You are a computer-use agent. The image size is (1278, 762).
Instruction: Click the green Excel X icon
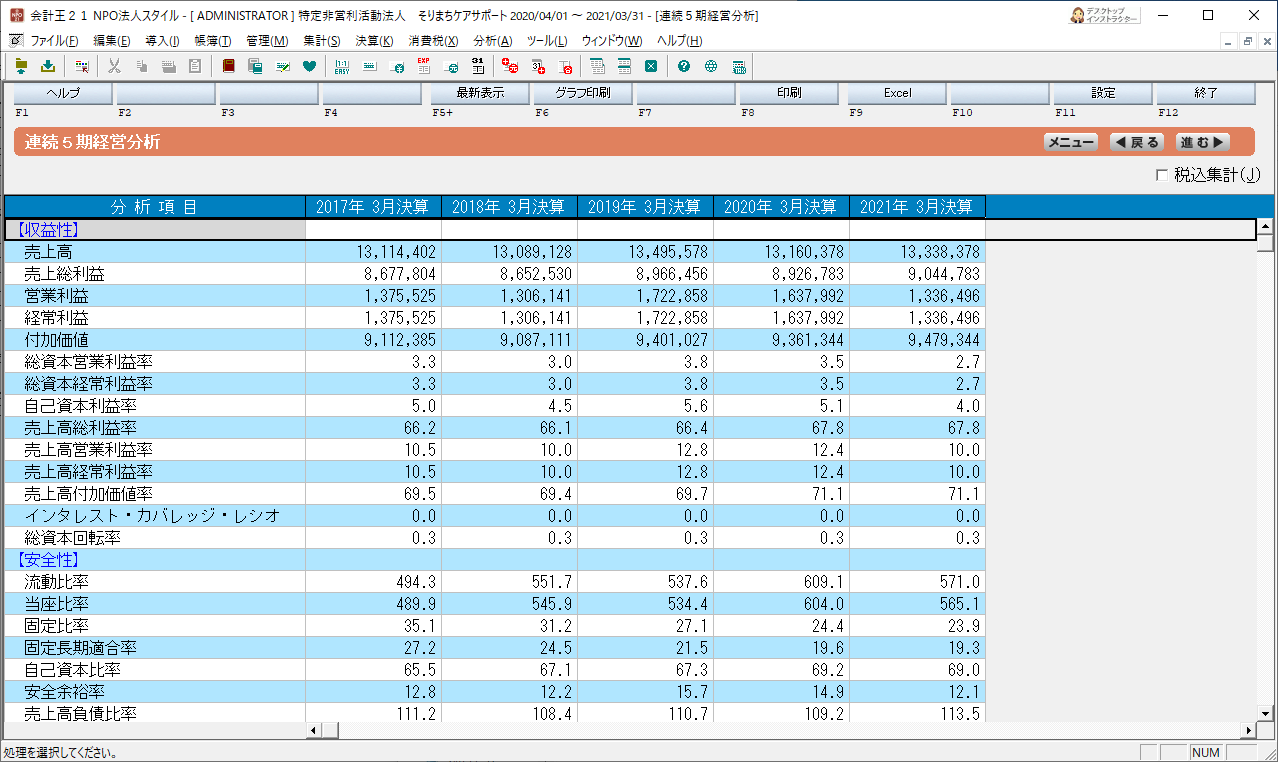click(651, 67)
